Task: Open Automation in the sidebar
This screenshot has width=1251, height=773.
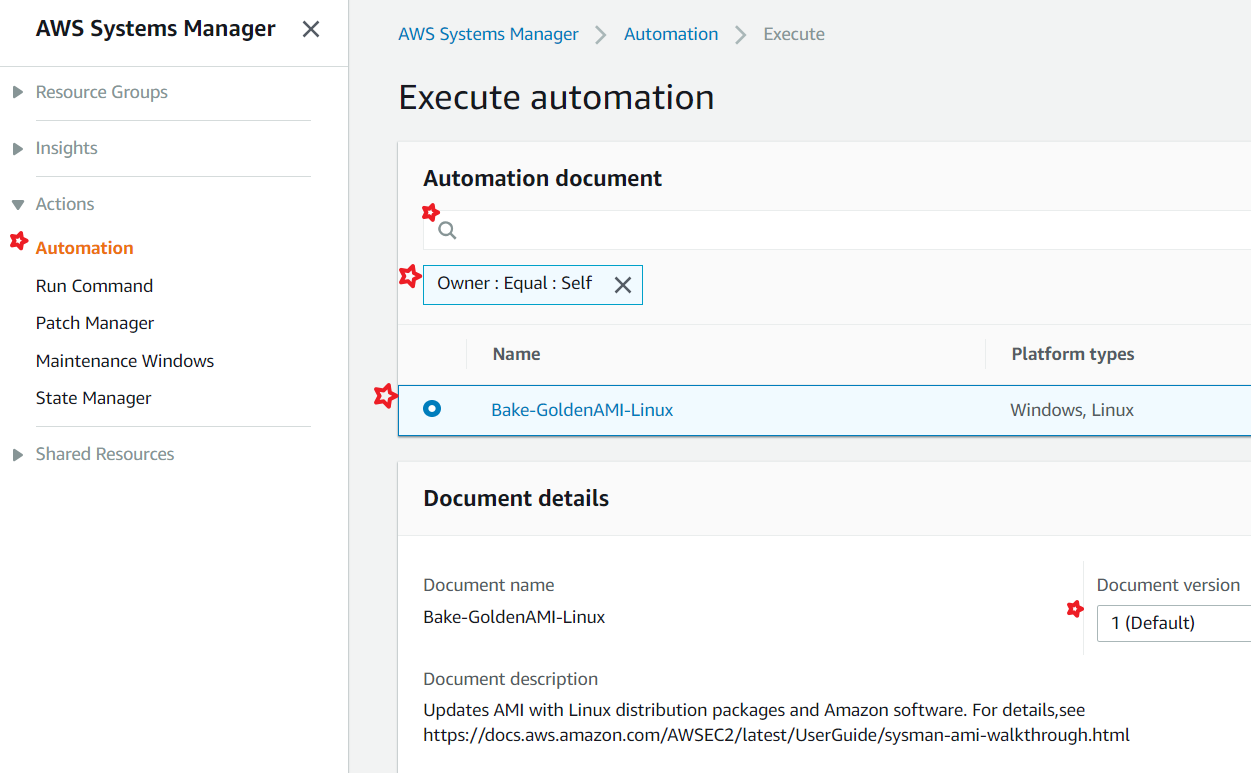Action: (85, 248)
